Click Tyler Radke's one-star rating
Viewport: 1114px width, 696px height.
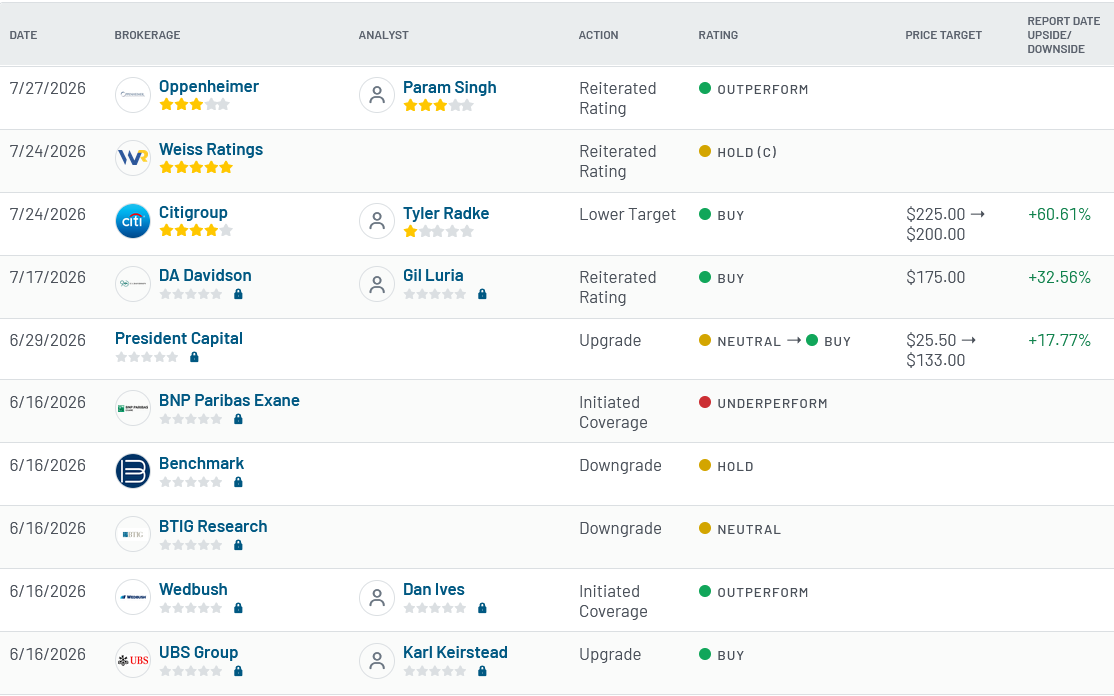point(438,231)
